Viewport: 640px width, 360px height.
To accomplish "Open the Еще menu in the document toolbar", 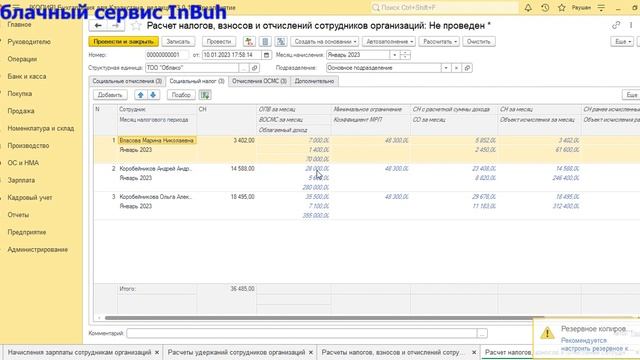I will [623, 42].
